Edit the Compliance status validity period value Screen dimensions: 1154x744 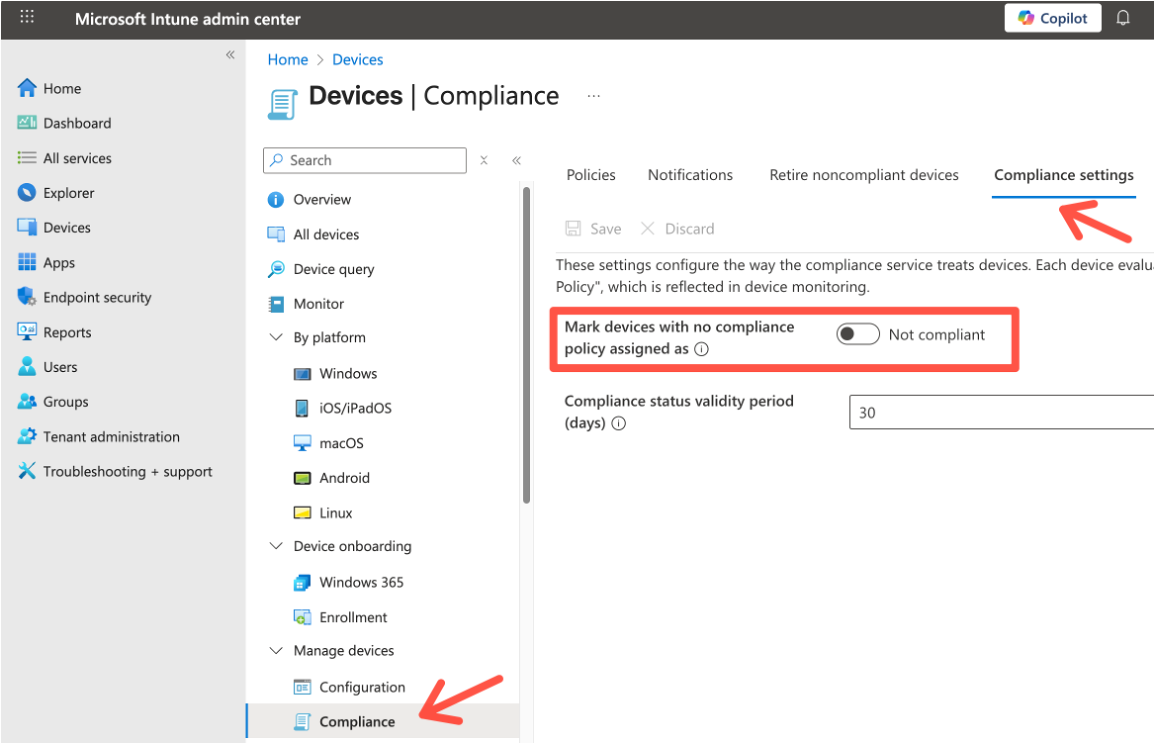[1000, 411]
